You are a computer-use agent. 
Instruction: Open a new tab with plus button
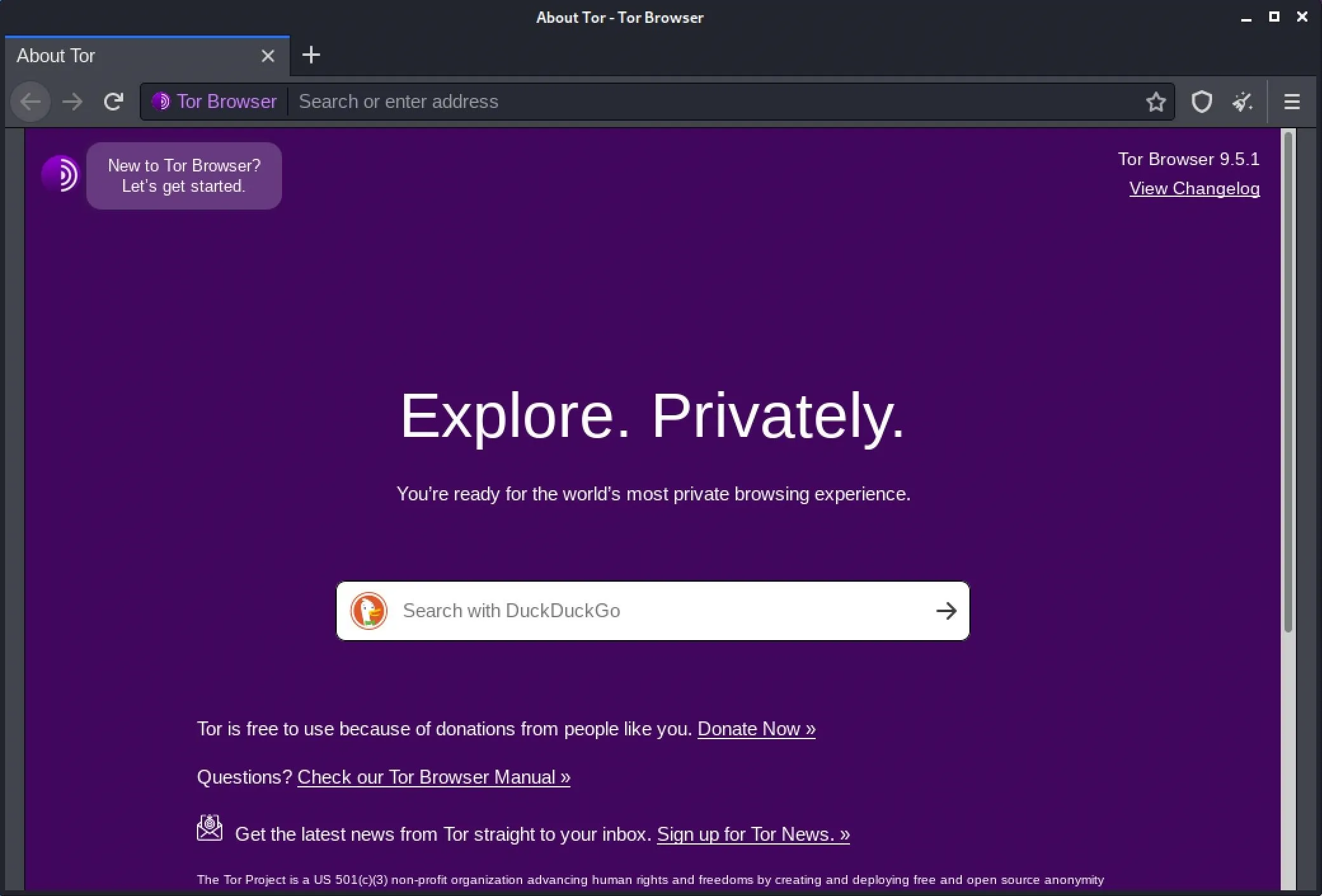[x=311, y=55]
